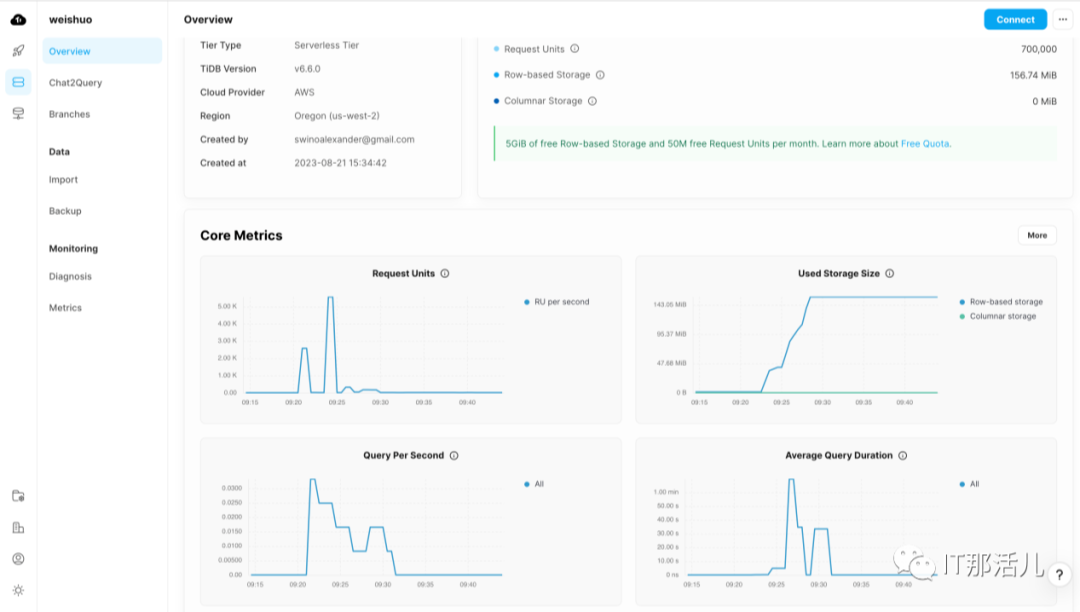Click the TiDB Cloud logo icon
This screenshot has width=1080, height=612.
coord(18,19)
